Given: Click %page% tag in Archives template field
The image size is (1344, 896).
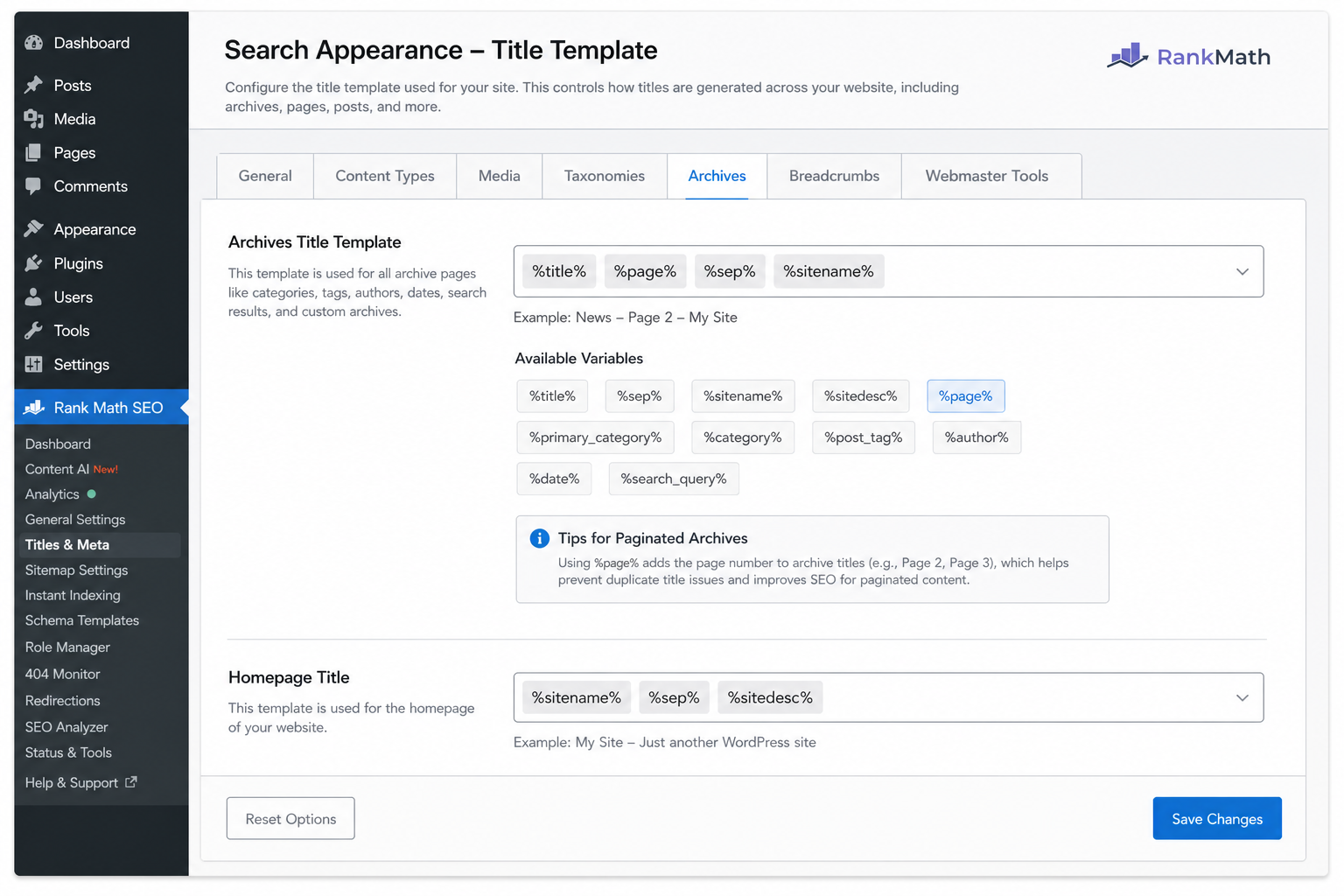Looking at the screenshot, I should point(645,271).
